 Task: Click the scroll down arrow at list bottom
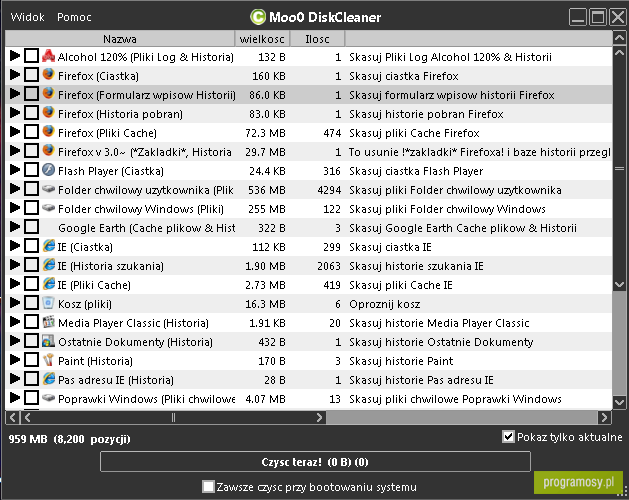click(619, 402)
